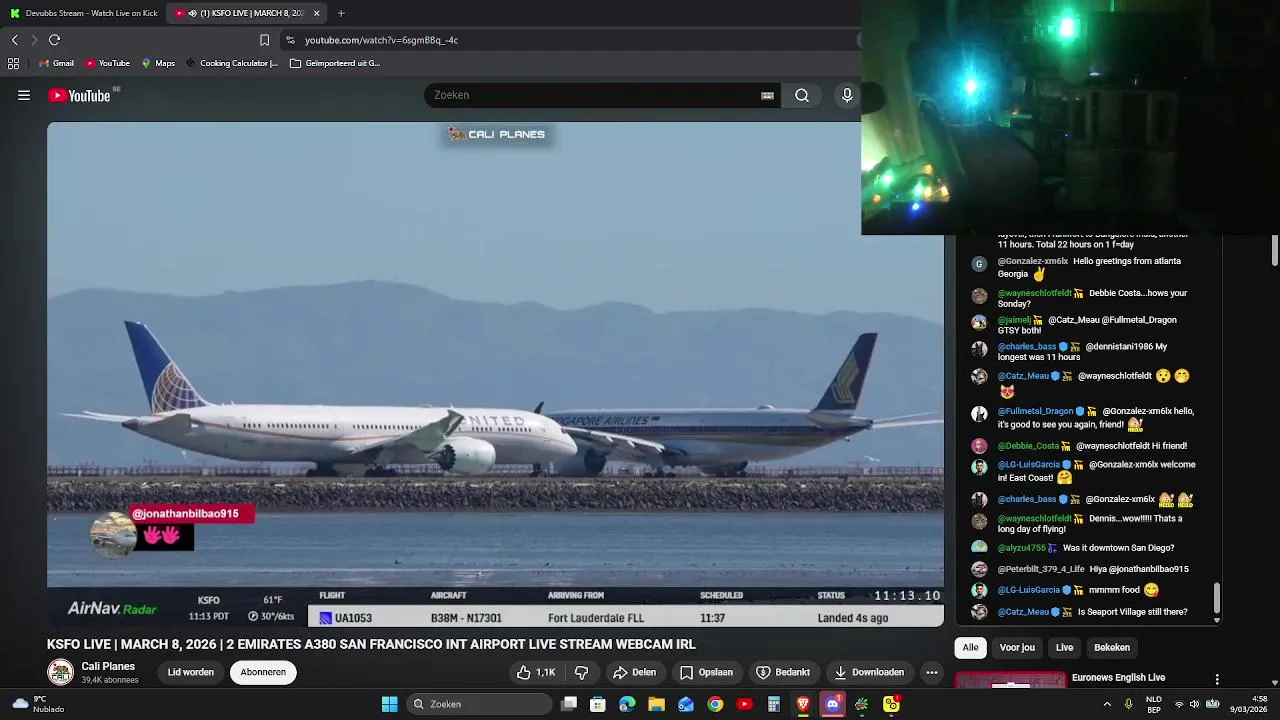Open the Mail app on taskbar

point(686,704)
